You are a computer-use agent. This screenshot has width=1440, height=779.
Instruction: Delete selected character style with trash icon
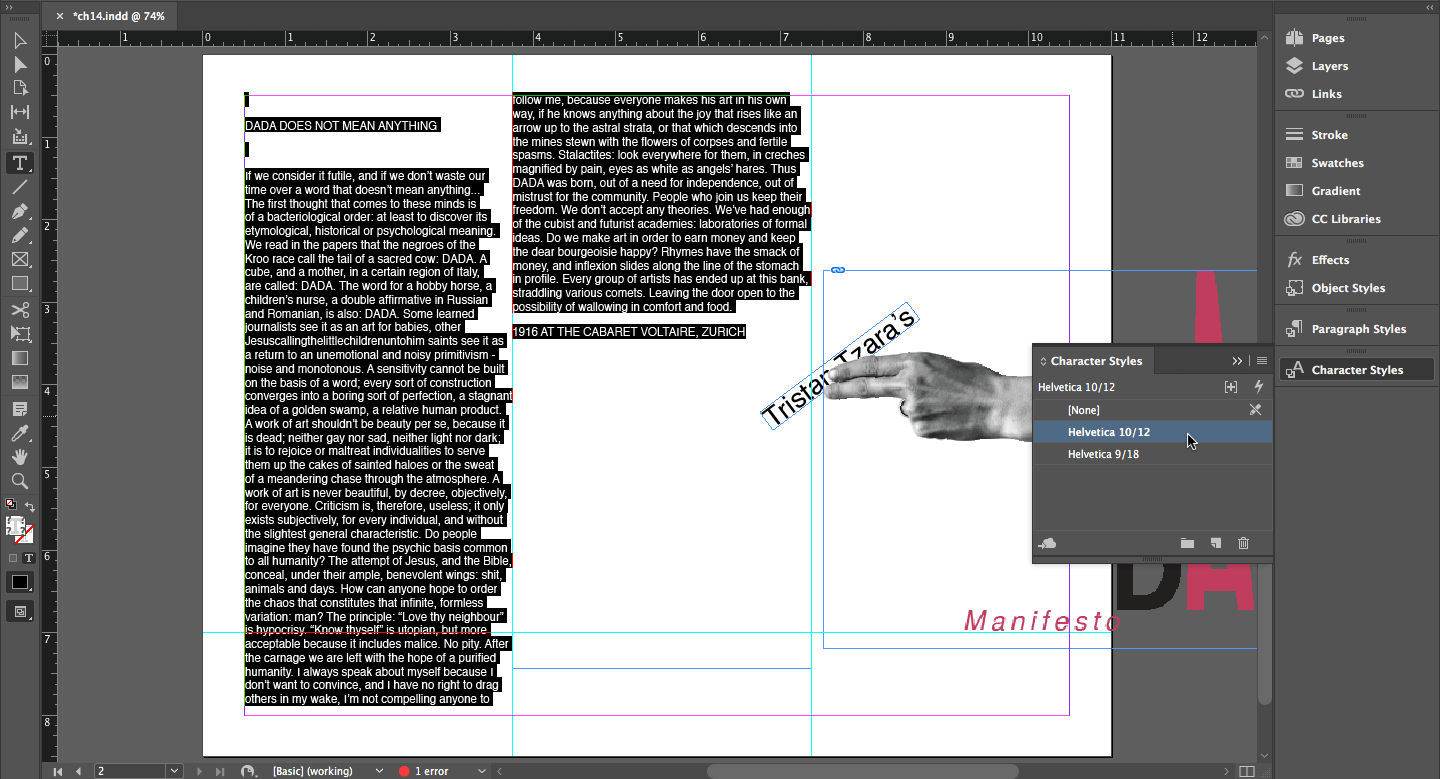[x=1243, y=543]
